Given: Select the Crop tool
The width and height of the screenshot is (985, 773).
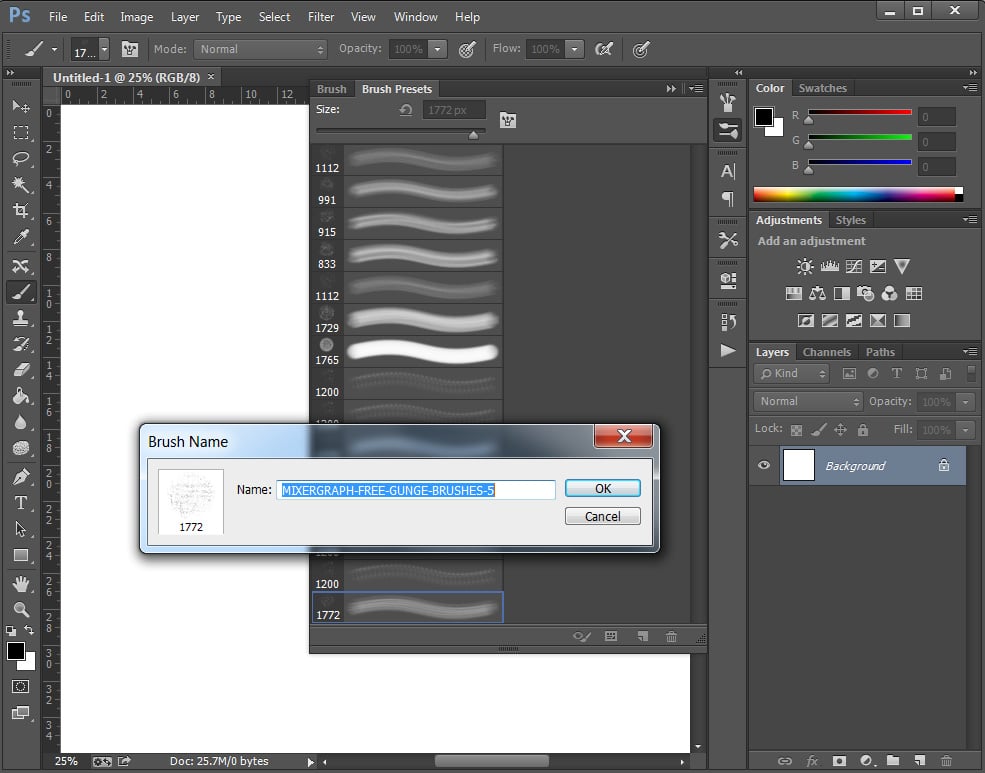Looking at the screenshot, I should click(x=21, y=211).
